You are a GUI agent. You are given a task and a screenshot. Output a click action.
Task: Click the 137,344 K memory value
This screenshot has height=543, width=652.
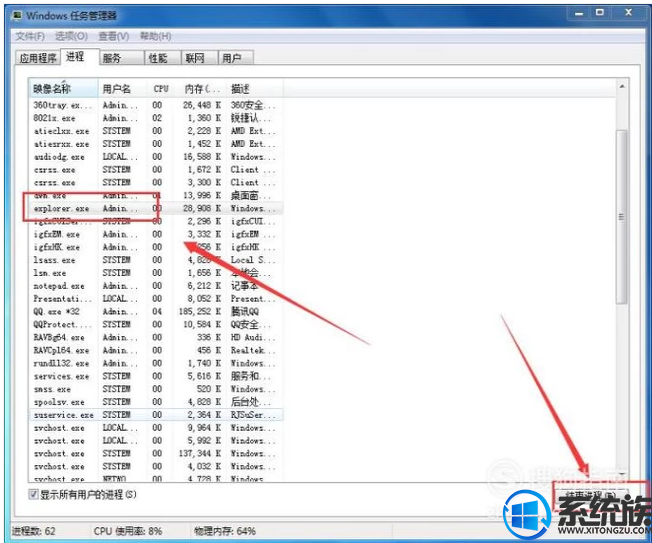coord(200,453)
